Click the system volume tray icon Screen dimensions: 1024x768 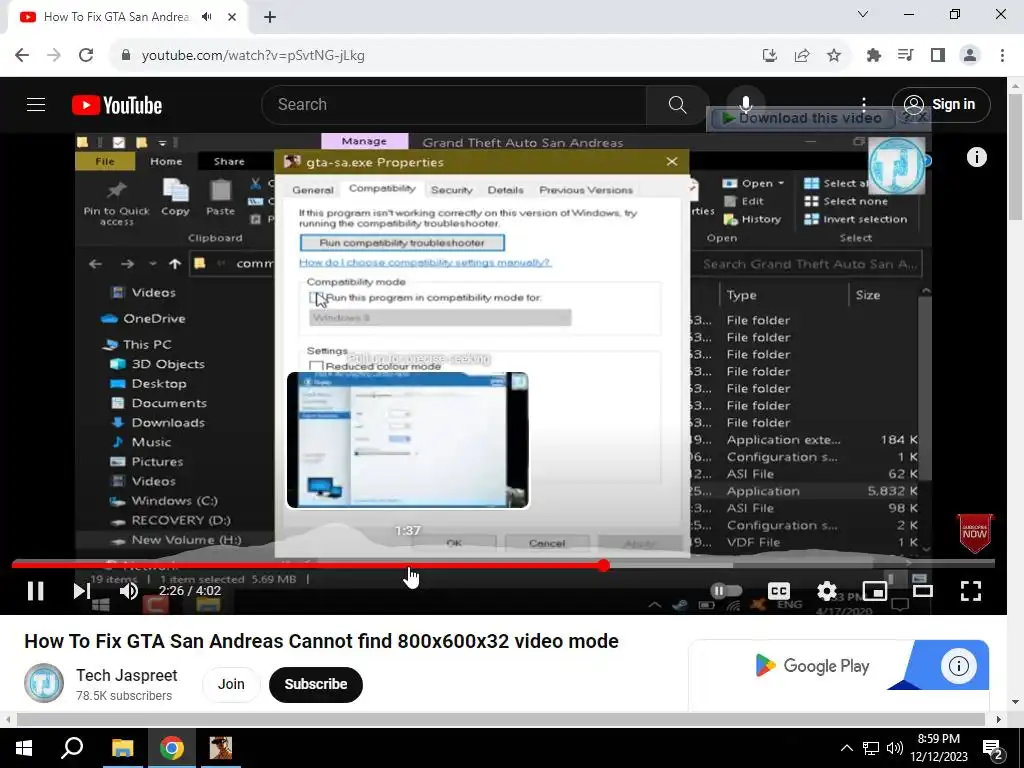pyautogui.click(x=895, y=748)
